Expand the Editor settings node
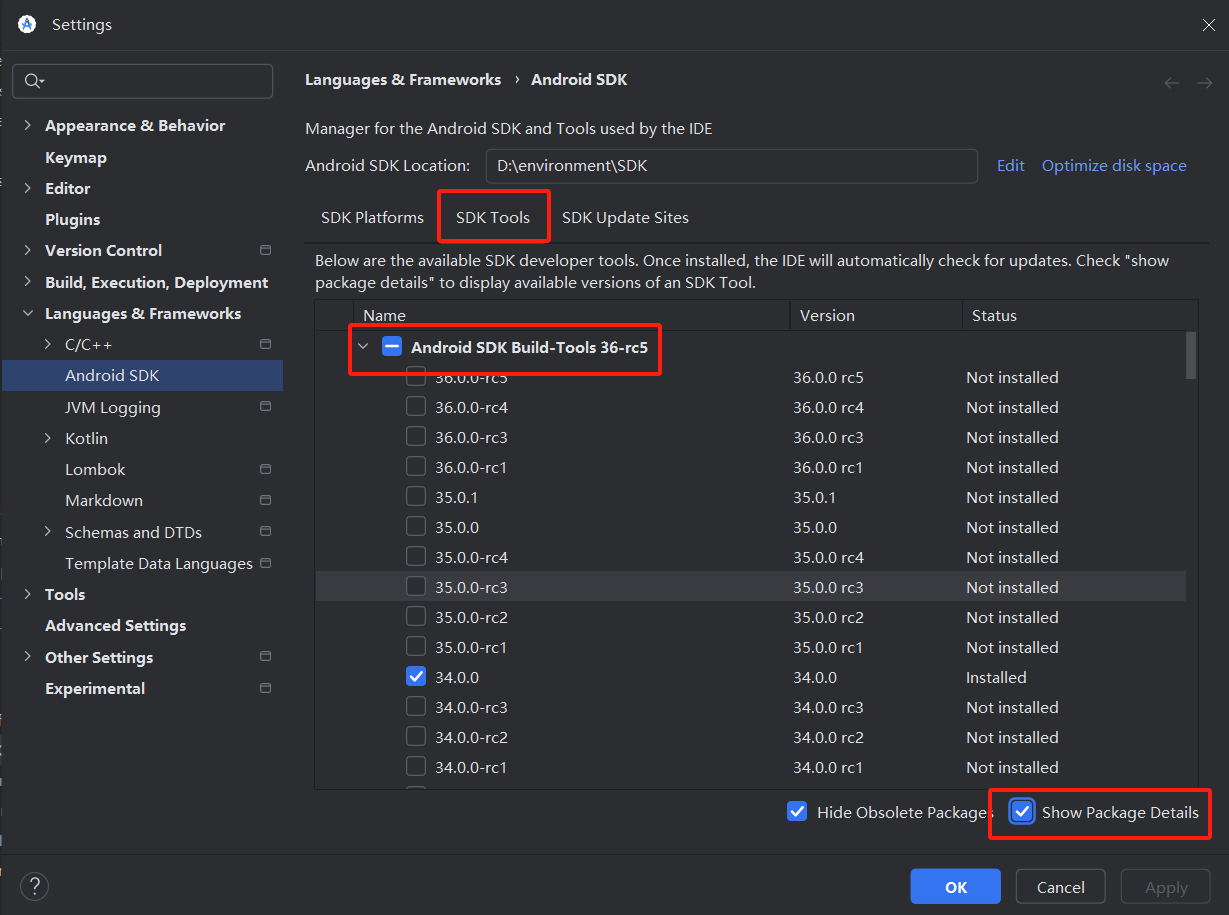 point(27,188)
